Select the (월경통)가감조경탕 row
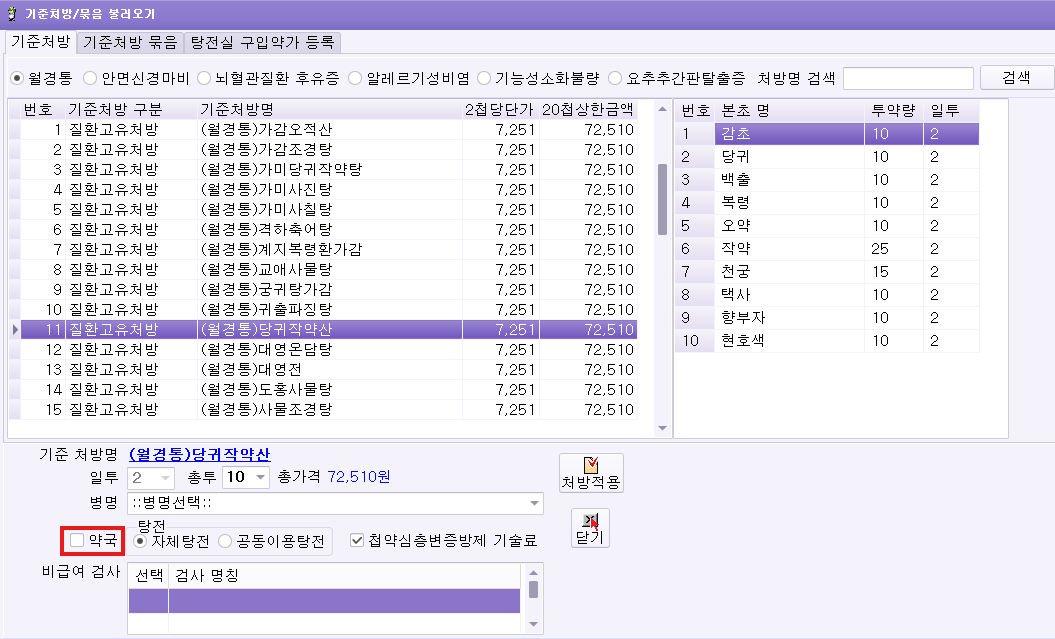Image resolution: width=1055 pixels, height=639 pixels. (x=328, y=149)
